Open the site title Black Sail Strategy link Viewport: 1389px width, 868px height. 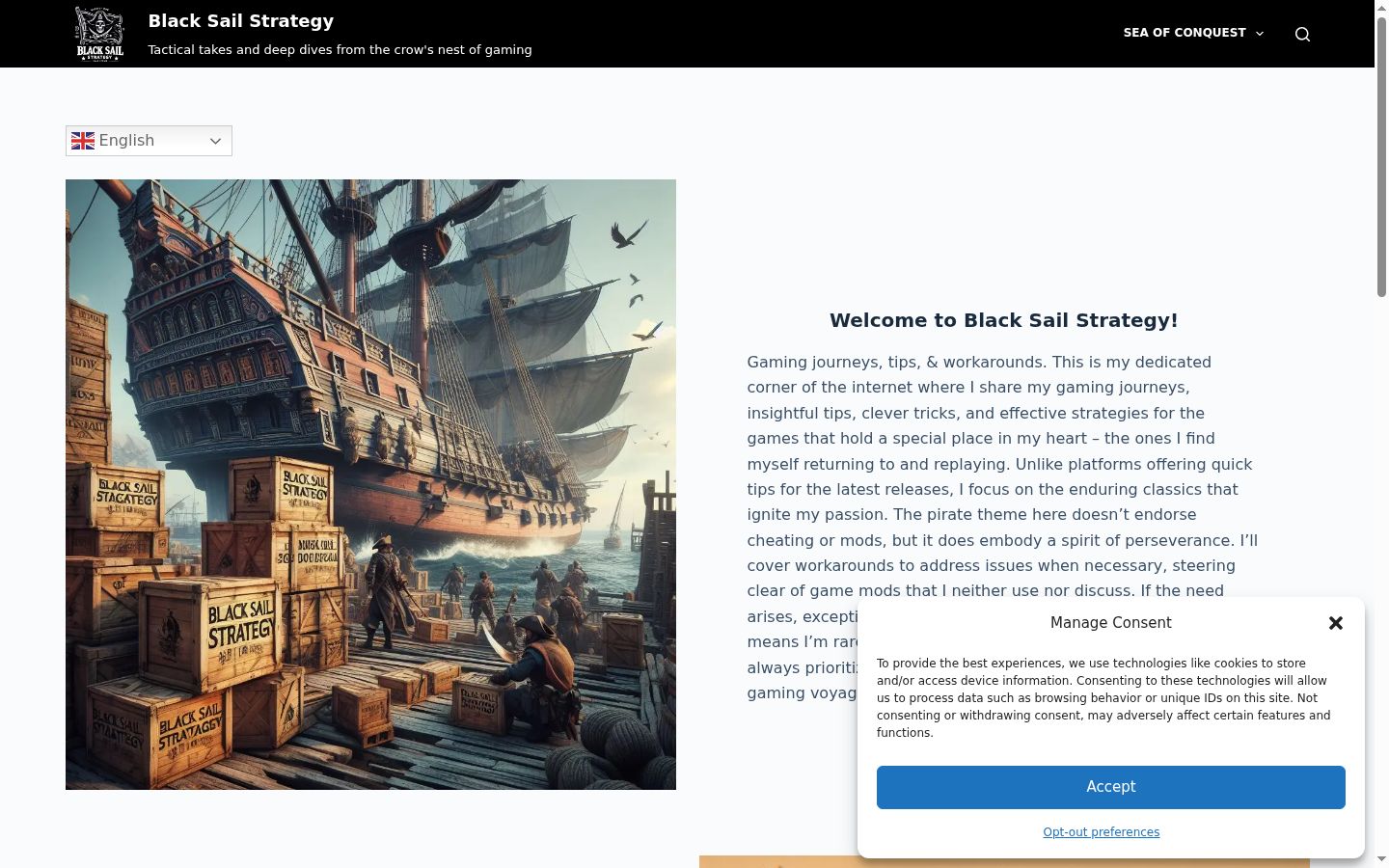tap(241, 21)
